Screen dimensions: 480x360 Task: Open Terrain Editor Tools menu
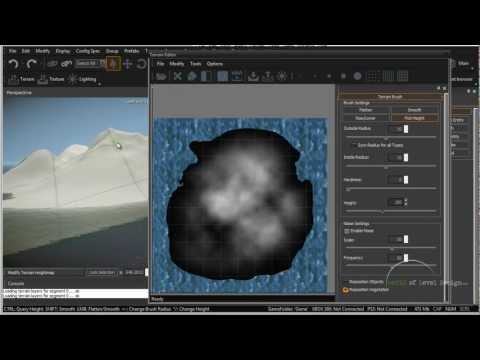[196, 64]
